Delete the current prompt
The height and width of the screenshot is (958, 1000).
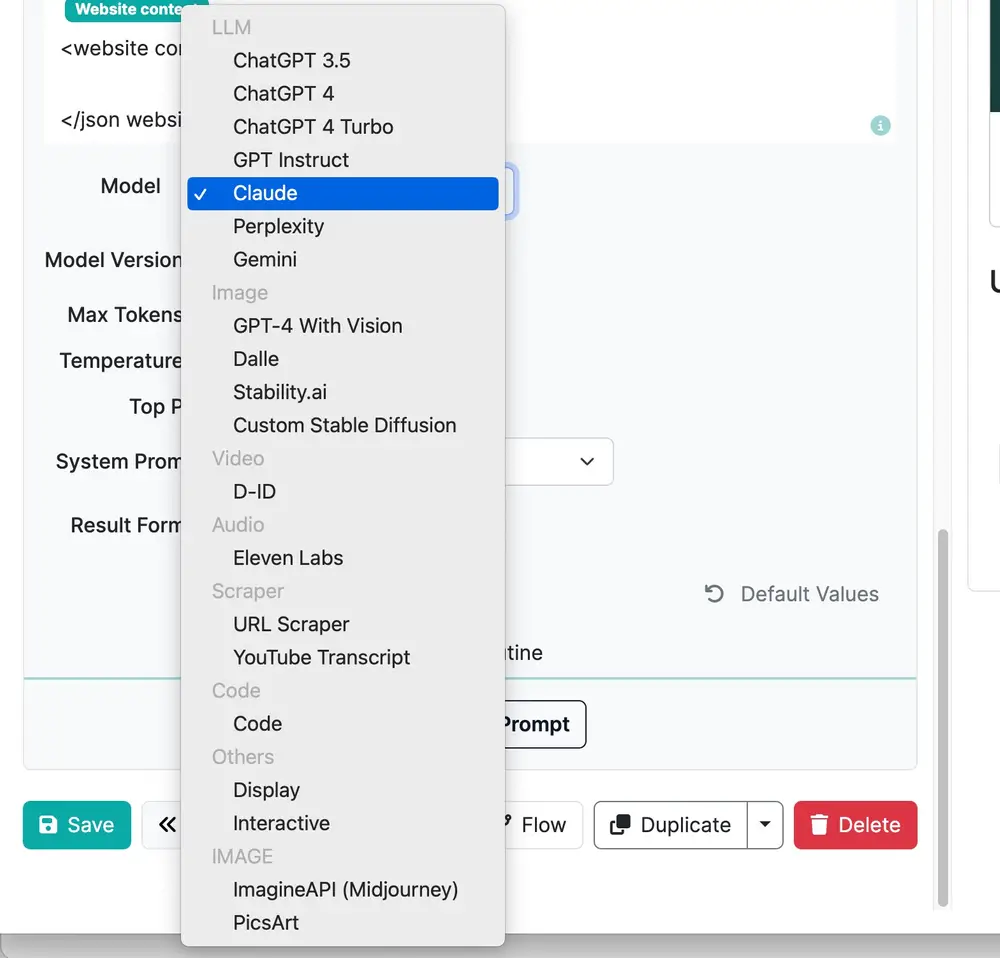click(x=855, y=825)
